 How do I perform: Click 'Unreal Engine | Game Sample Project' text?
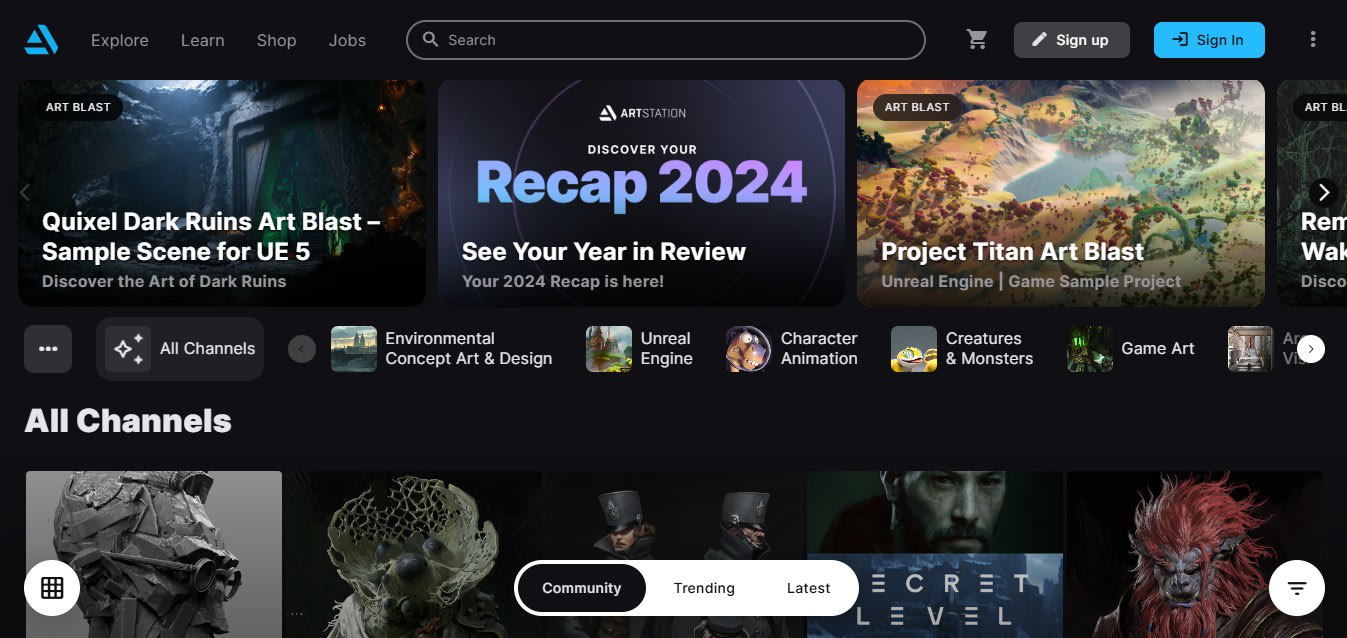[1031, 282]
